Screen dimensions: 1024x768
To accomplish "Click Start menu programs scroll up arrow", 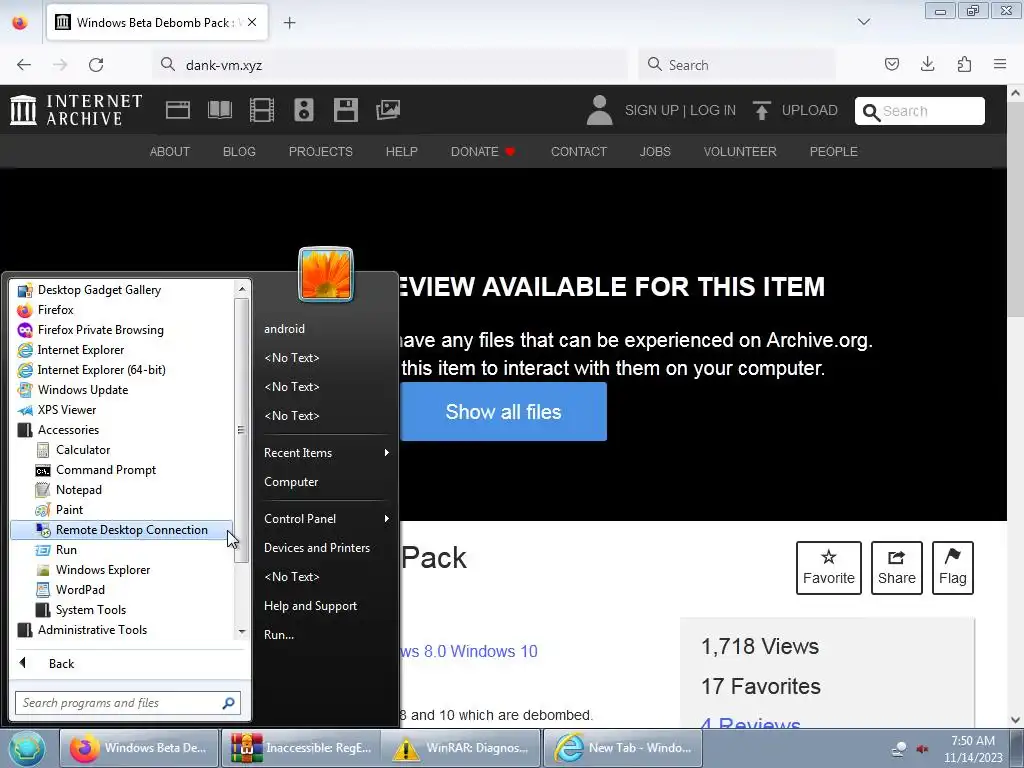I will pos(242,289).
